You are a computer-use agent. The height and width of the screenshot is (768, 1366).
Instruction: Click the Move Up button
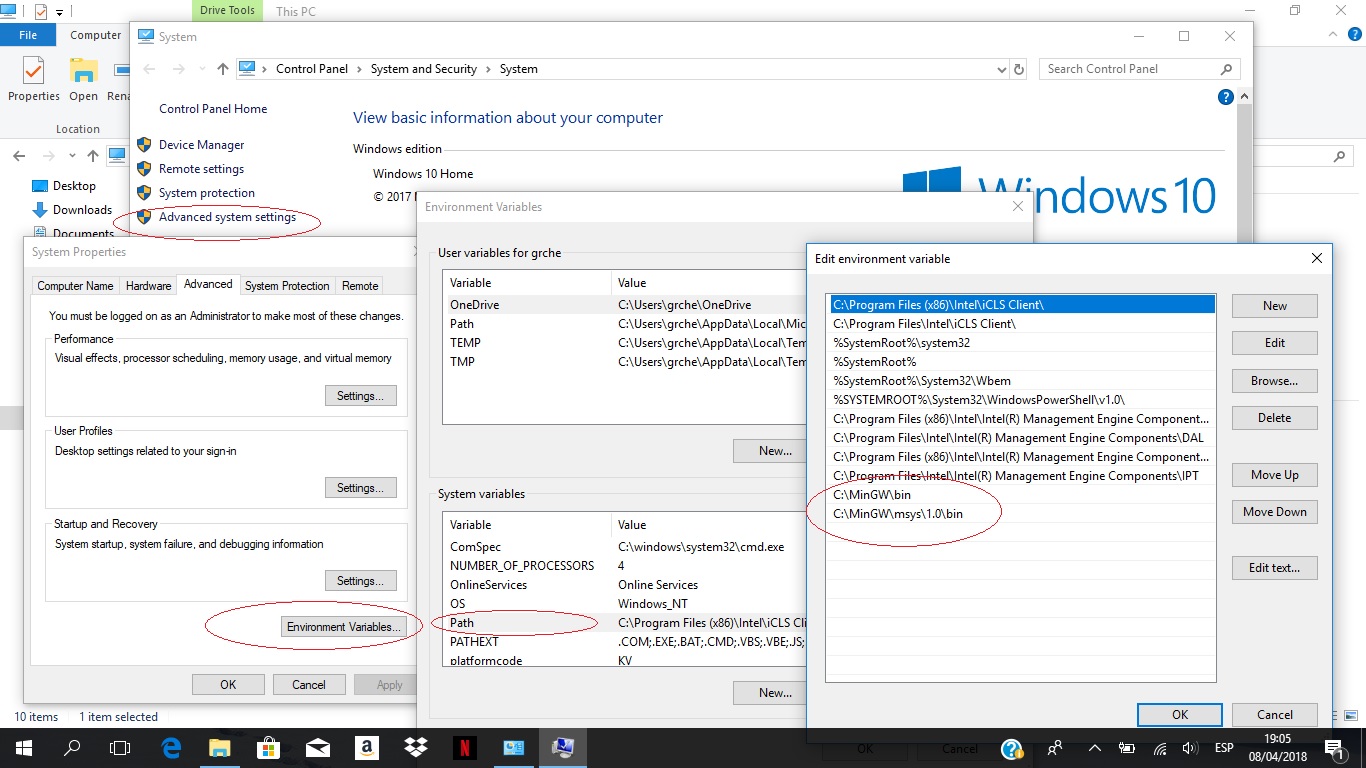[1275, 475]
